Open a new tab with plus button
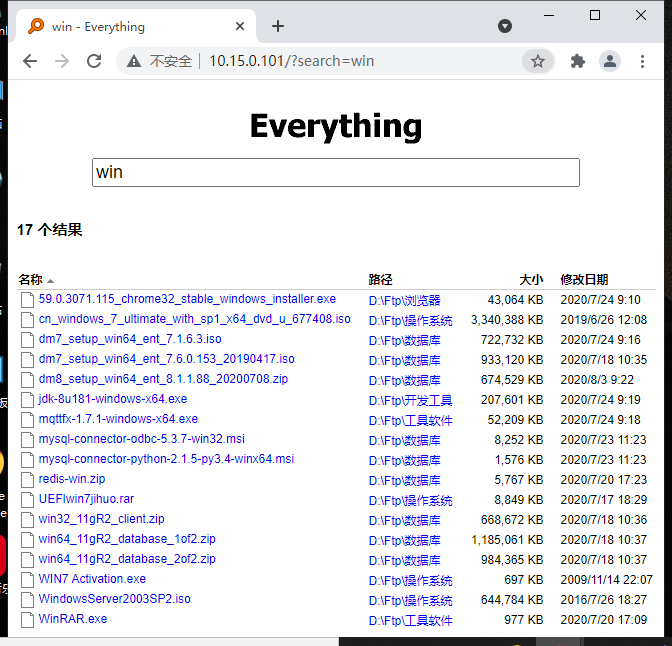 tap(278, 26)
